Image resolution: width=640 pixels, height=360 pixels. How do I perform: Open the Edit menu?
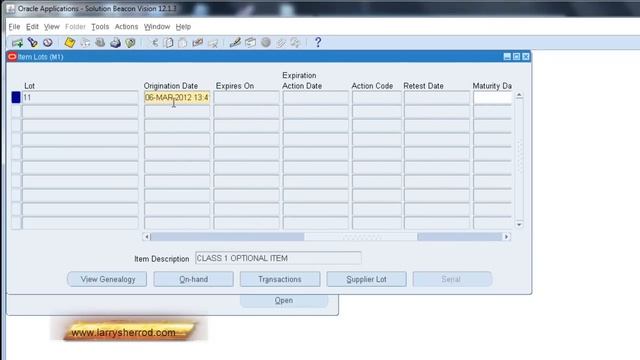[x=32, y=27]
